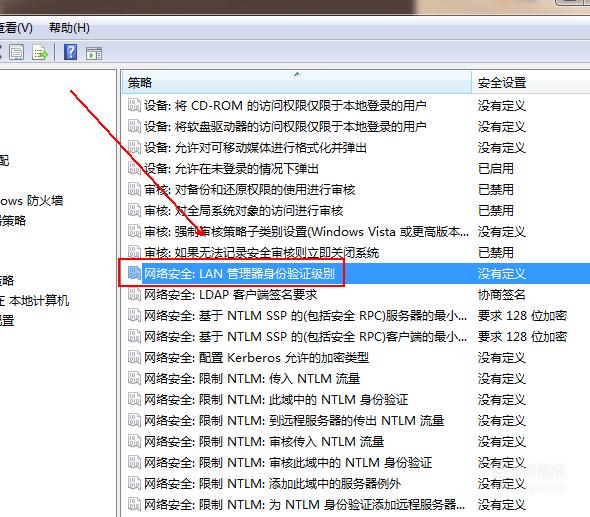Viewport: 590px width, 517px height.
Task: Click icon beside 限制 NTLM: 此域中的 NTLM 身份验证
Action: (134, 400)
